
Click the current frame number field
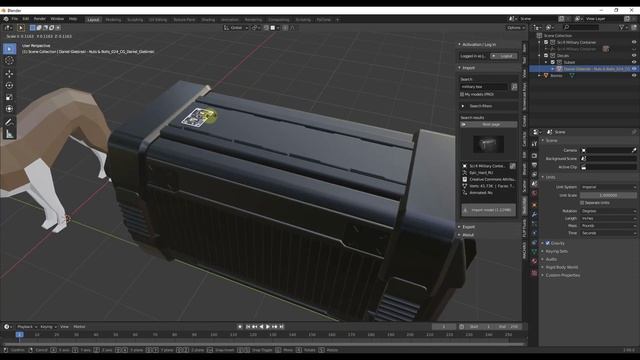point(444,327)
